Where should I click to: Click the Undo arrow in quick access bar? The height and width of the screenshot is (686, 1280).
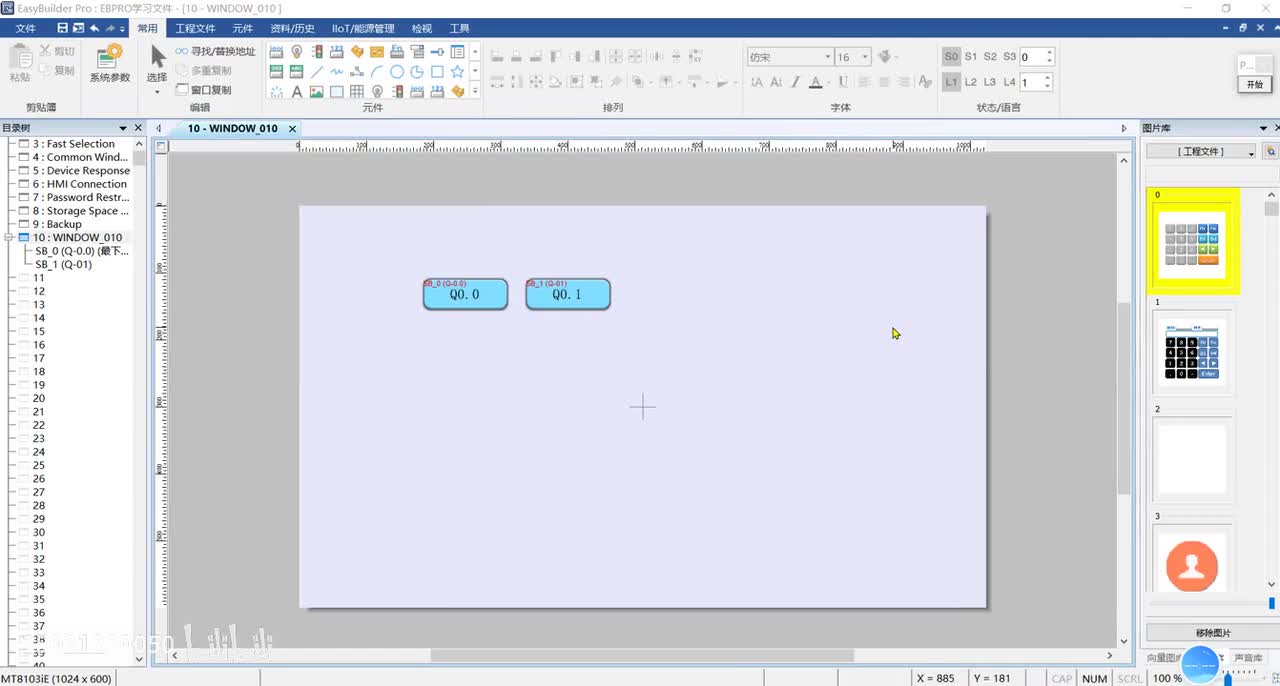point(94,28)
